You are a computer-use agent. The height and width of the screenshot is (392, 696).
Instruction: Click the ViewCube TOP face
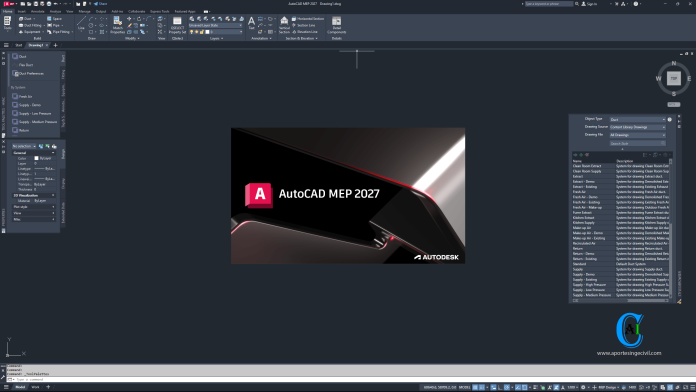click(673, 79)
